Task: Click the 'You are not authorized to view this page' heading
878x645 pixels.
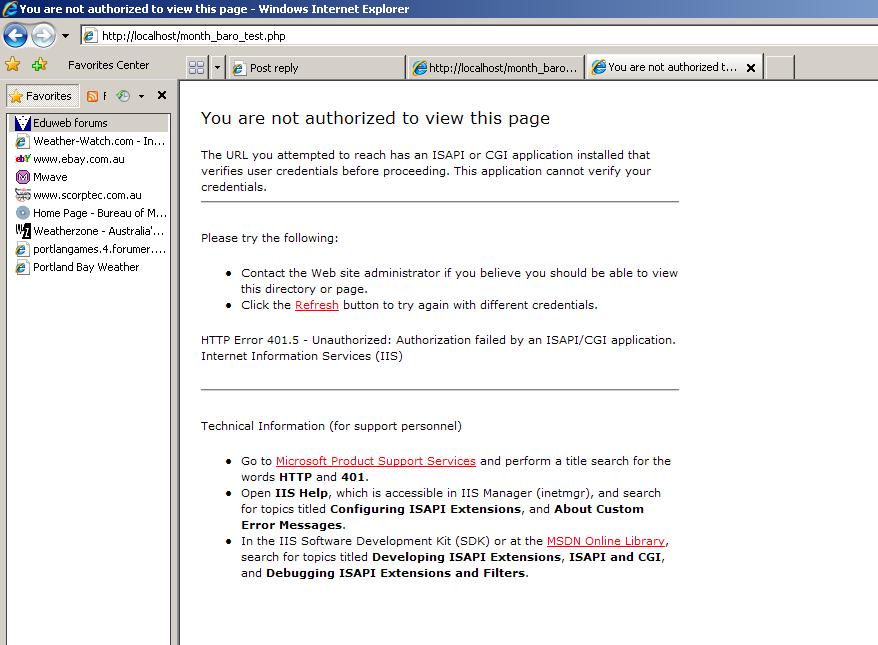Action: tap(375, 118)
